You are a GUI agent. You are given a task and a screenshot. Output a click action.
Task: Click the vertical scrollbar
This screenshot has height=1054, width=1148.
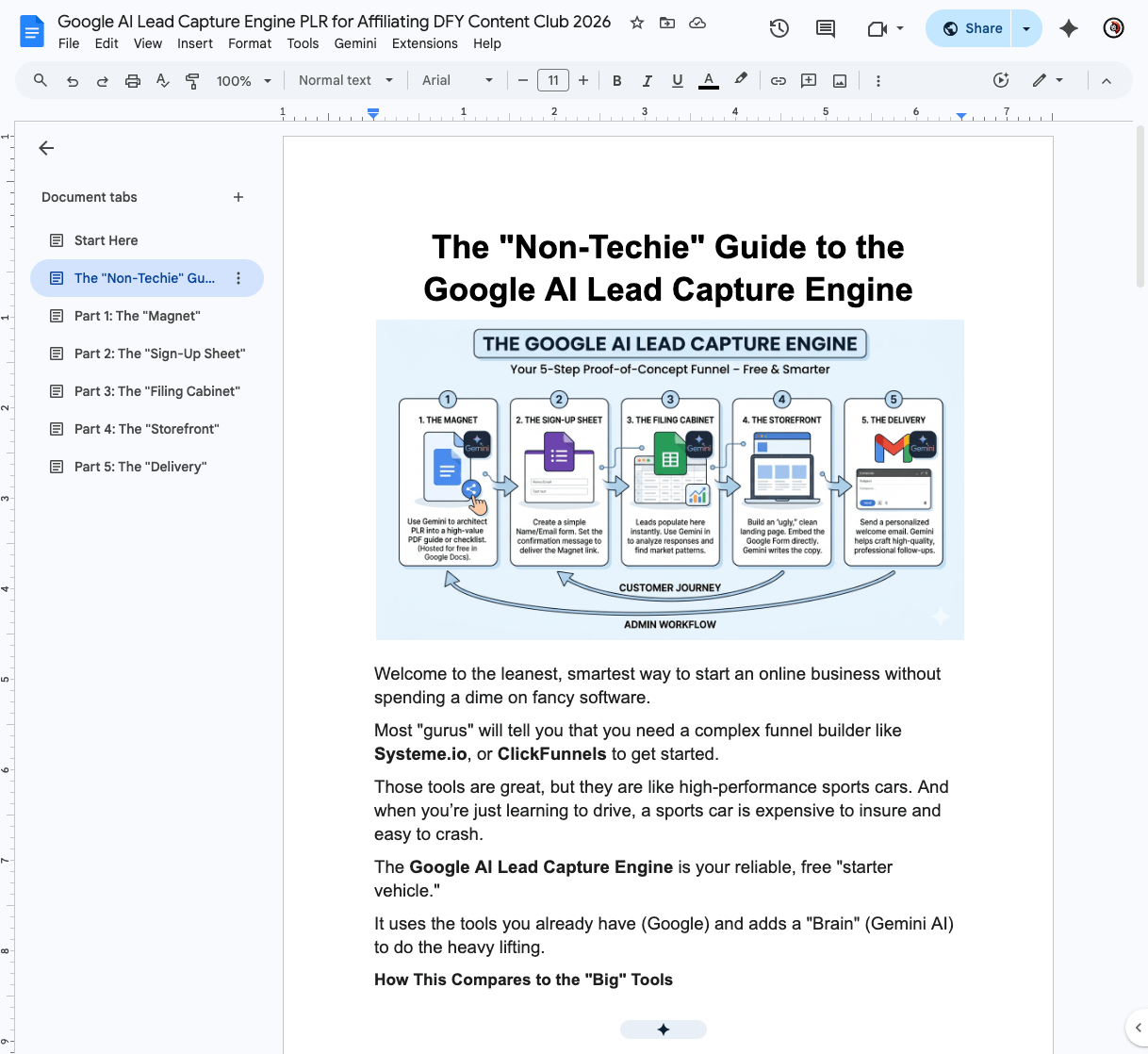pyautogui.click(x=1140, y=207)
